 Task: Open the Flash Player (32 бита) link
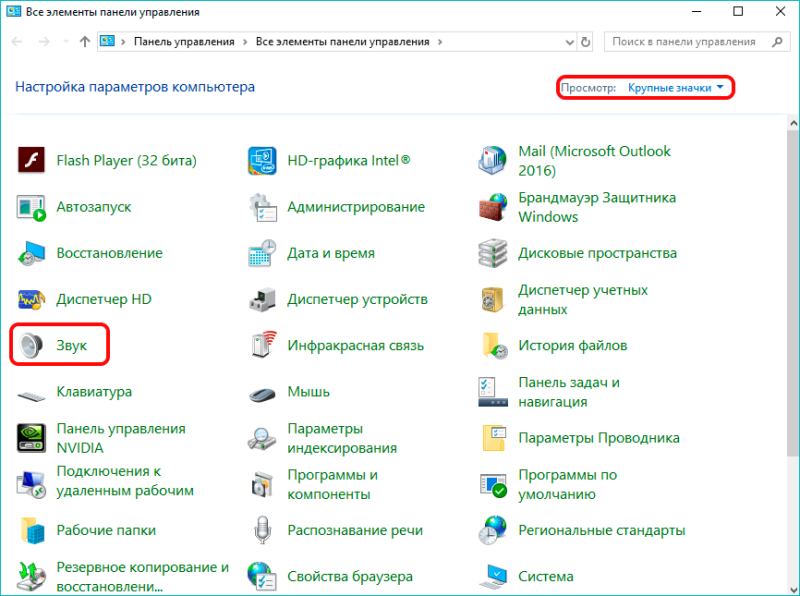point(127,161)
